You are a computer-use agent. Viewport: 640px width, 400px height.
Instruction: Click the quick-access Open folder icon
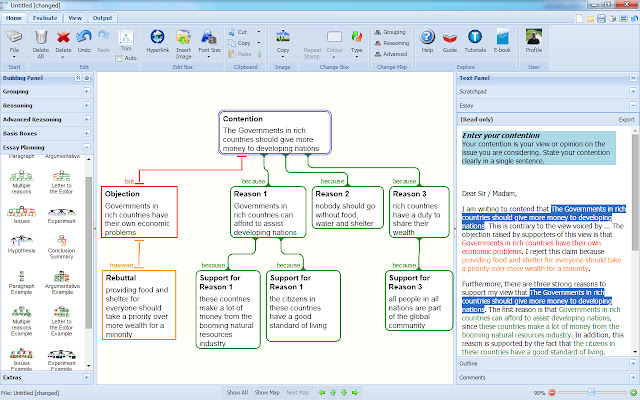click(x=590, y=19)
